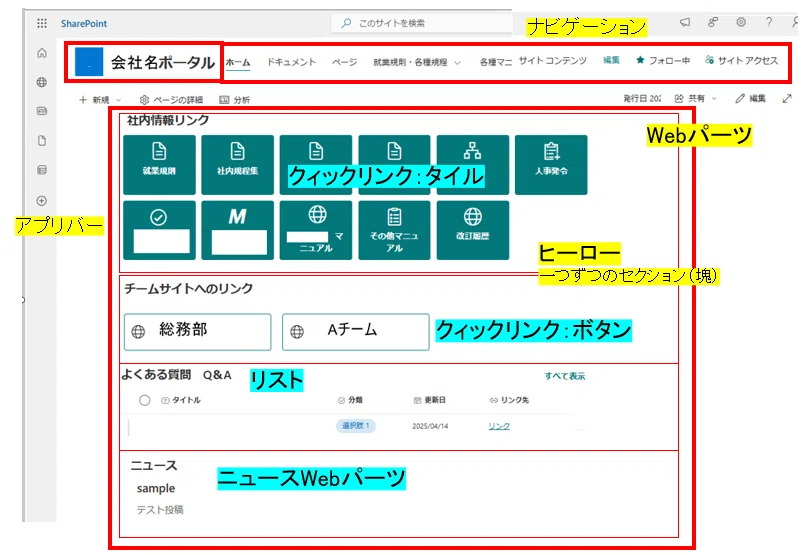Open the リンク hyperlink in list row
This screenshot has height=555, width=805.
pyautogui.click(x=499, y=426)
